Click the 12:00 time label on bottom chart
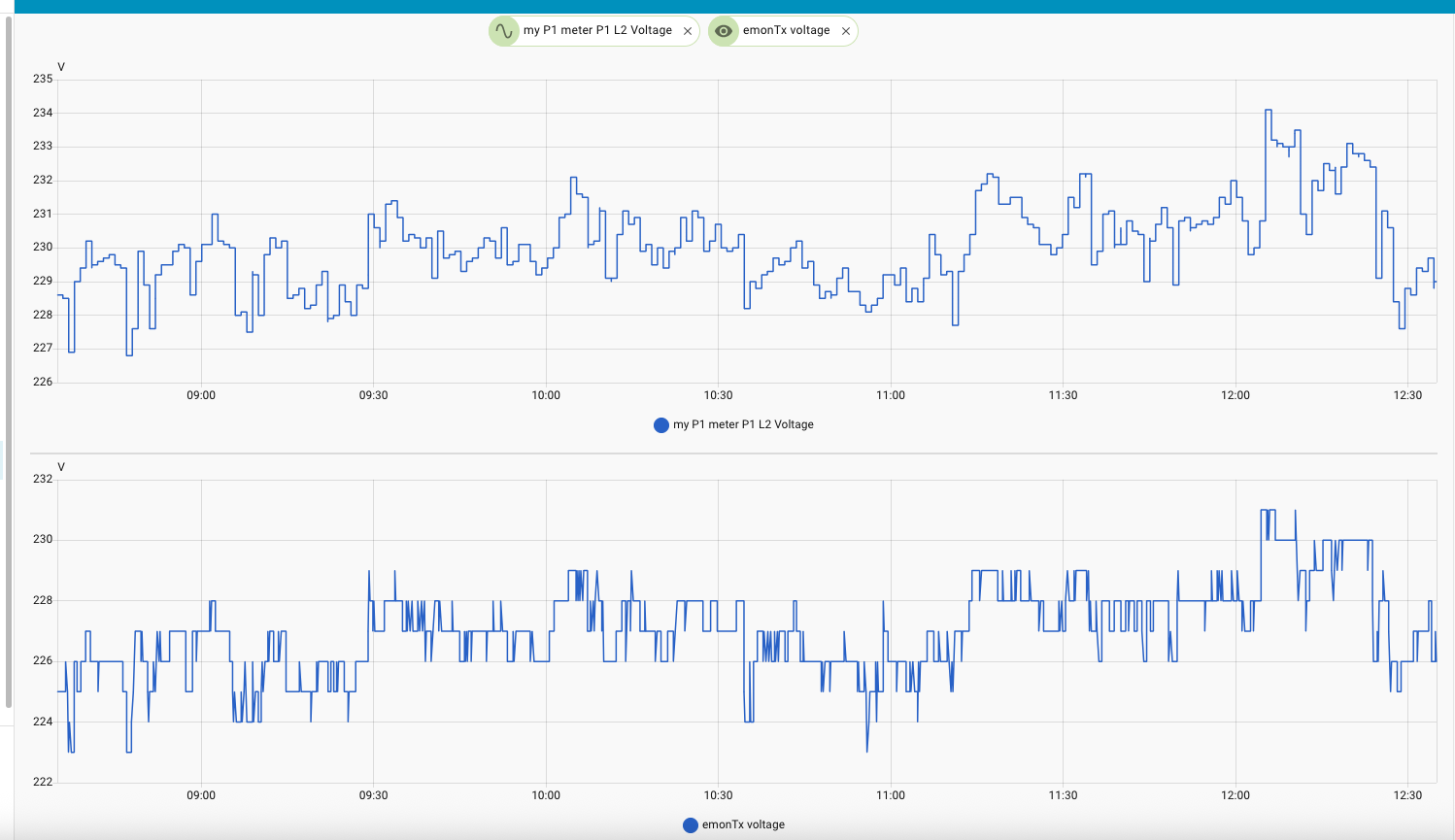The height and width of the screenshot is (840, 1455). [x=1235, y=796]
